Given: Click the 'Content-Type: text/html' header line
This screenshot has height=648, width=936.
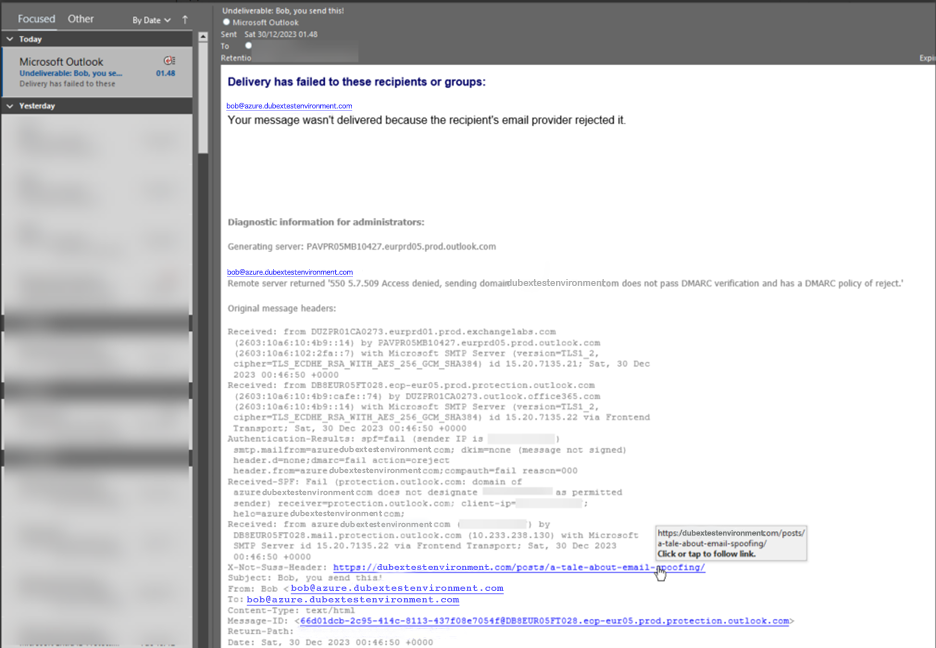Looking at the screenshot, I should 291,610.
